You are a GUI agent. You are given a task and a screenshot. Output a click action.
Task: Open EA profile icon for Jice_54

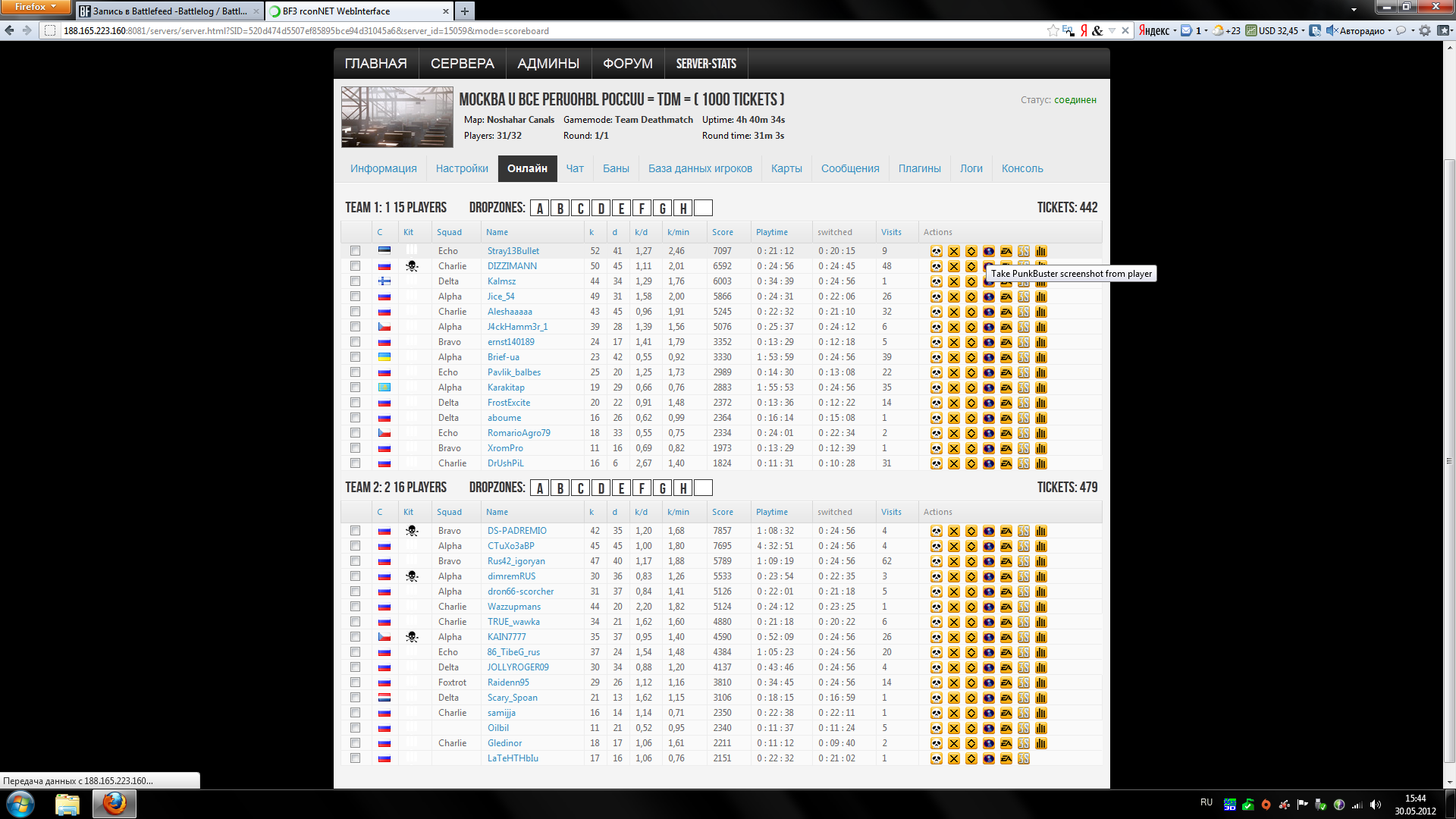(x=1006, y=297)
